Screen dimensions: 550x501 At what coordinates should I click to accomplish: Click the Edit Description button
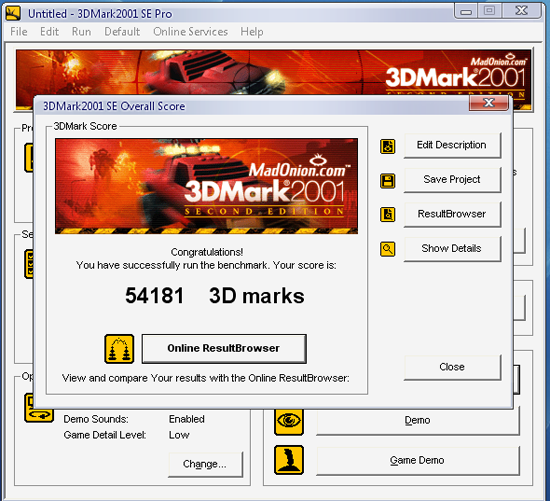[452, 145]
